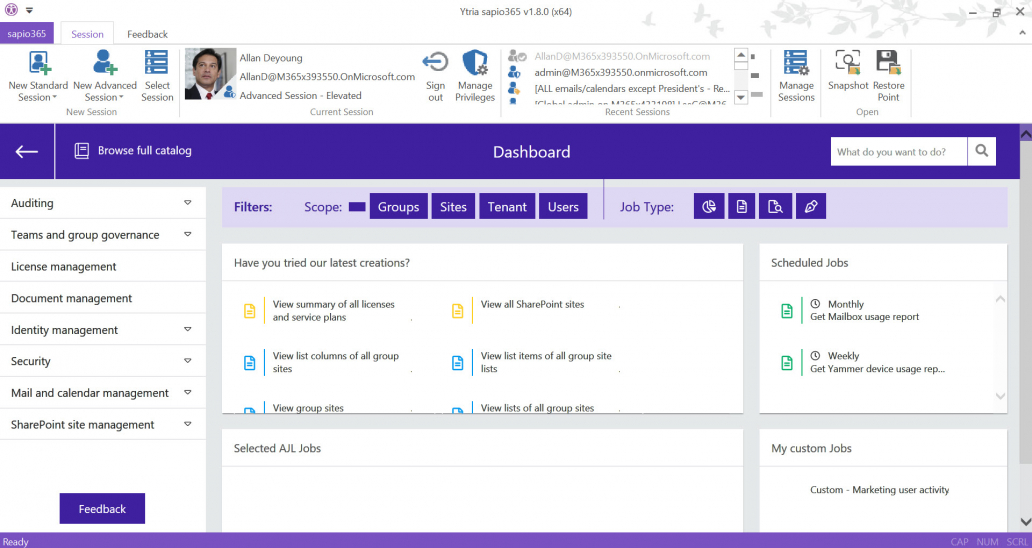Click Scheduled Jobs scroll down chevron
The height and width of the screenshot is (548, 1032).
[1000, 396]
